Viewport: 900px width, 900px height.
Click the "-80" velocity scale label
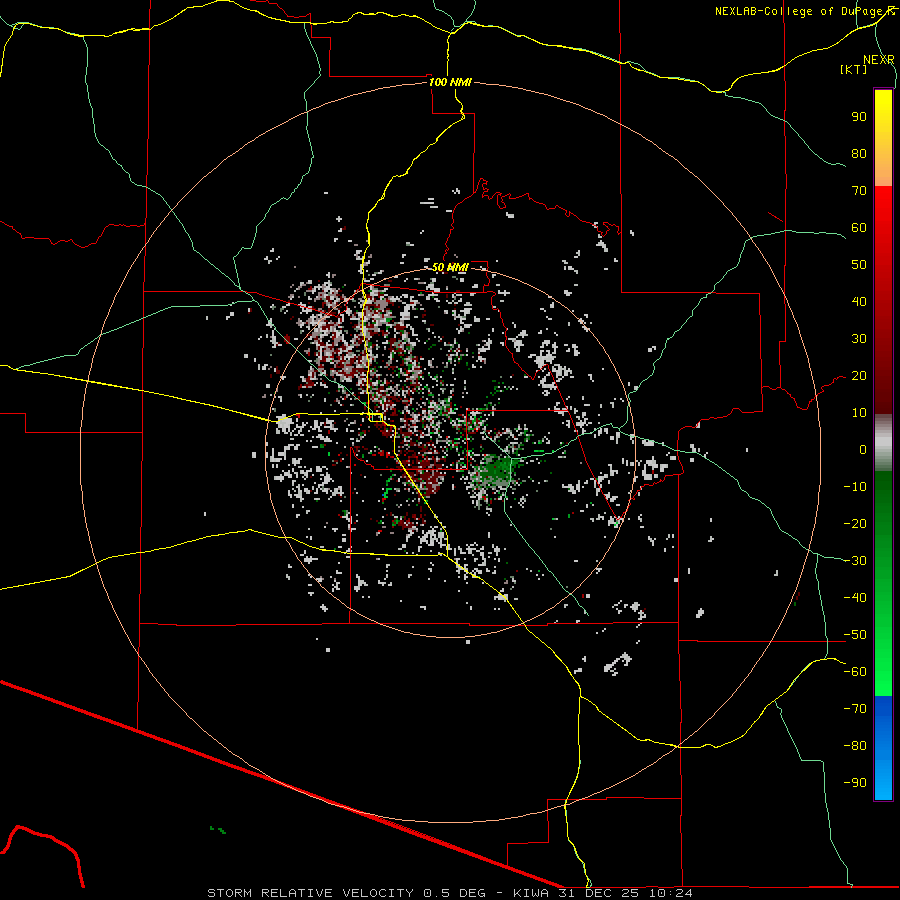click(x=855, y=746)
